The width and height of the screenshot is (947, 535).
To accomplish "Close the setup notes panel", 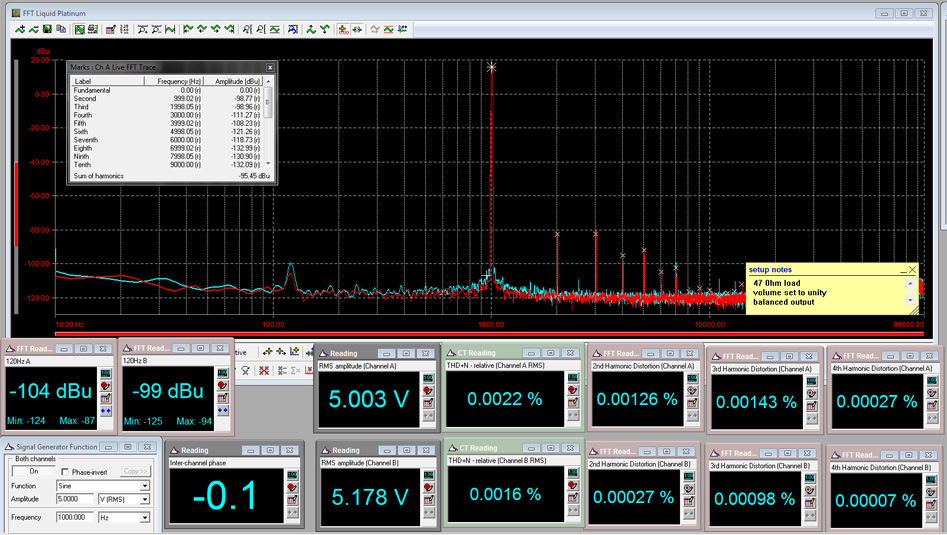I will pyautogui.click(x=913, y=270).
